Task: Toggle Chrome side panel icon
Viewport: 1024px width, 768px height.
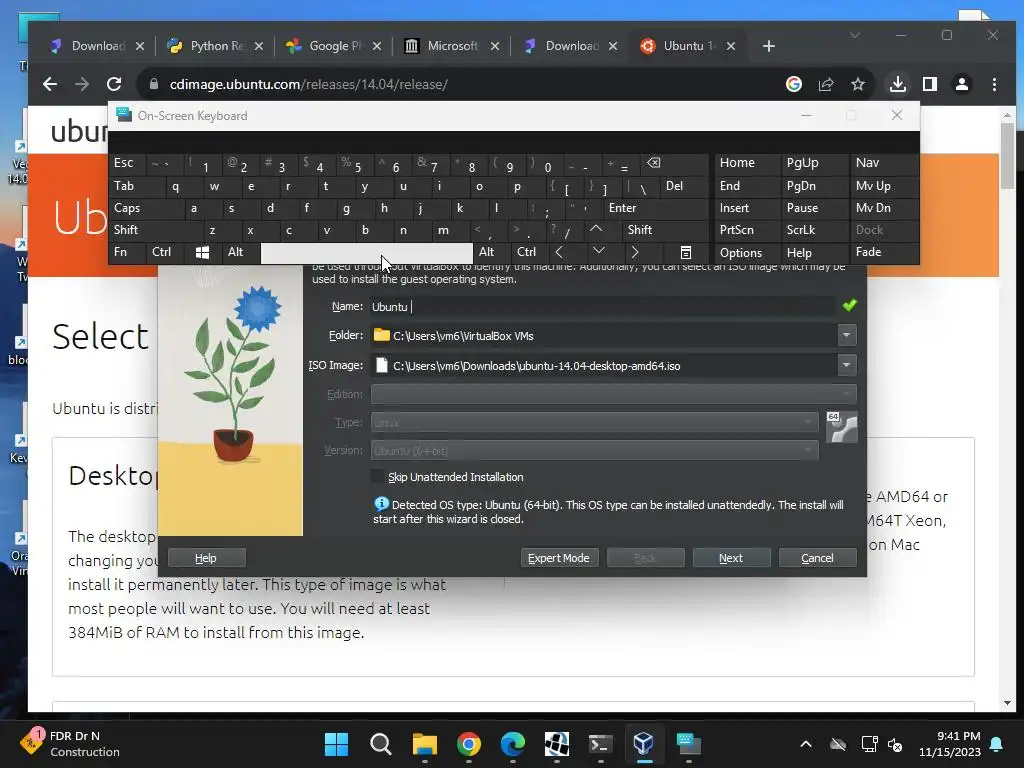Action: 930,84
